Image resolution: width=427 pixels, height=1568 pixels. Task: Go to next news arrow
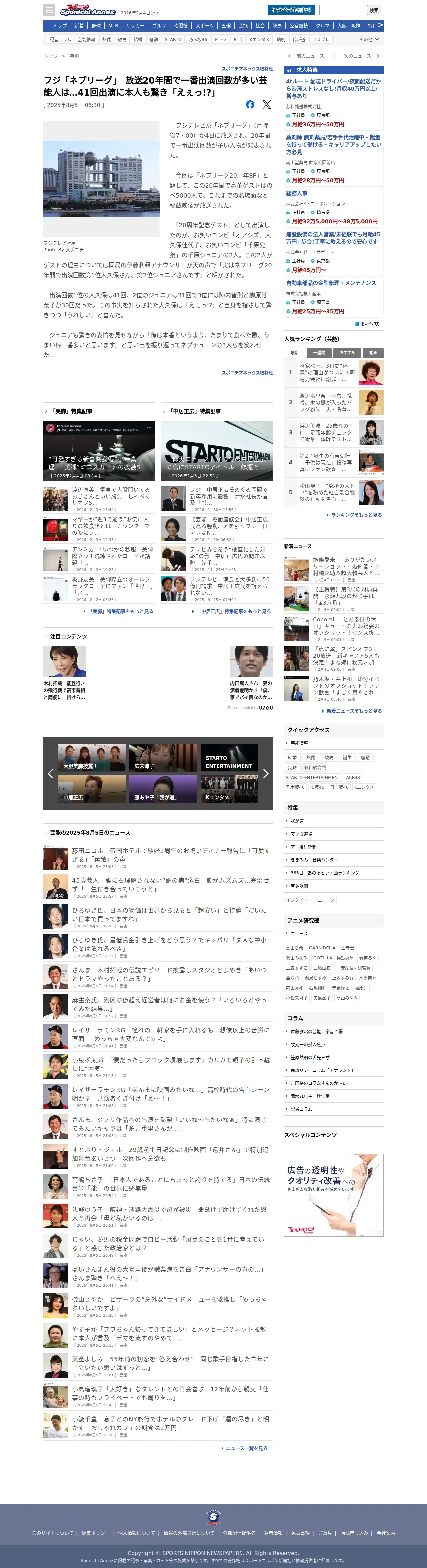tap(378, 56)
